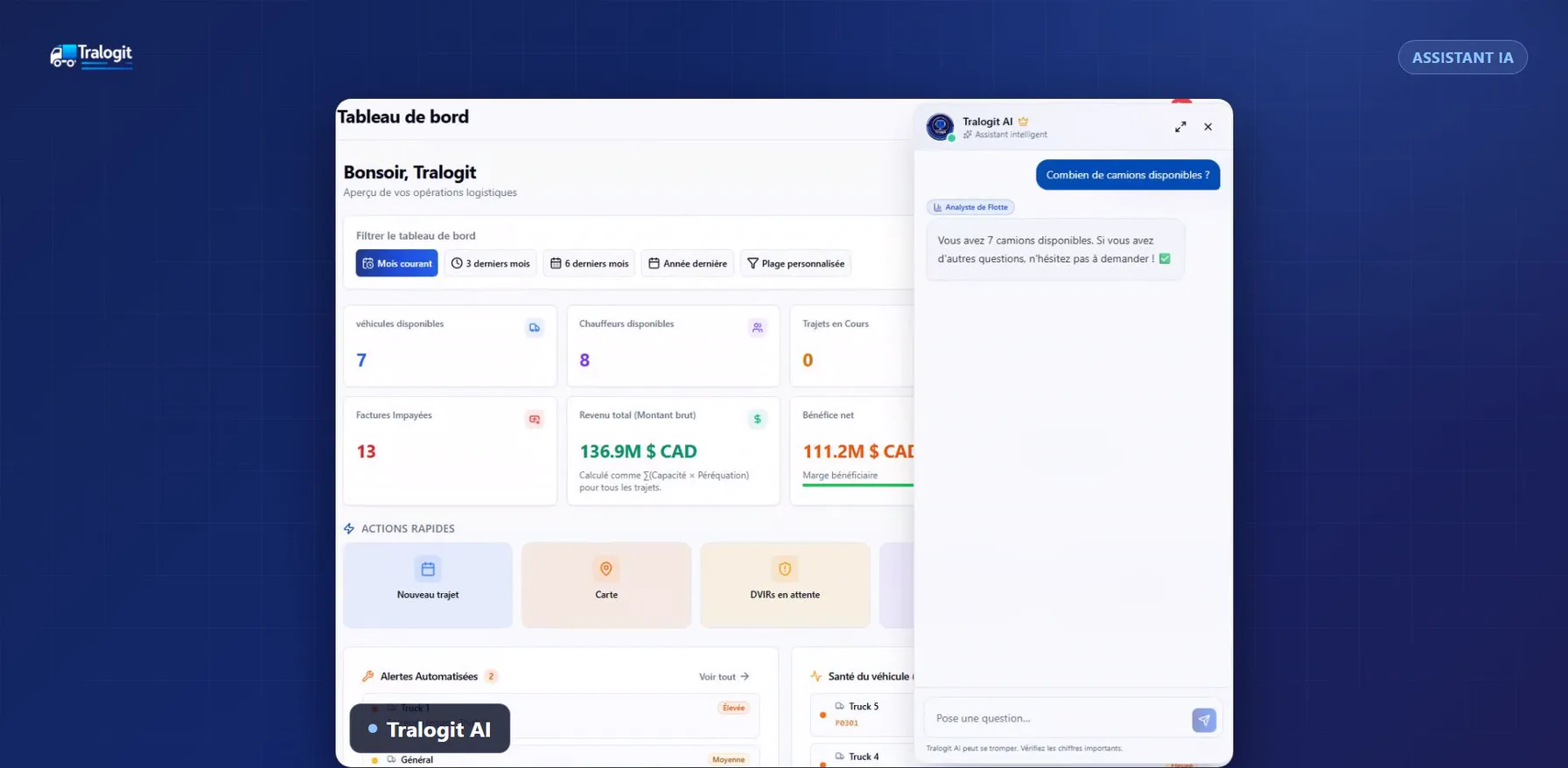The image size is (1568, 768).
Task: Click the Tableau de bord heading
Action: click(x=403, y=117)
